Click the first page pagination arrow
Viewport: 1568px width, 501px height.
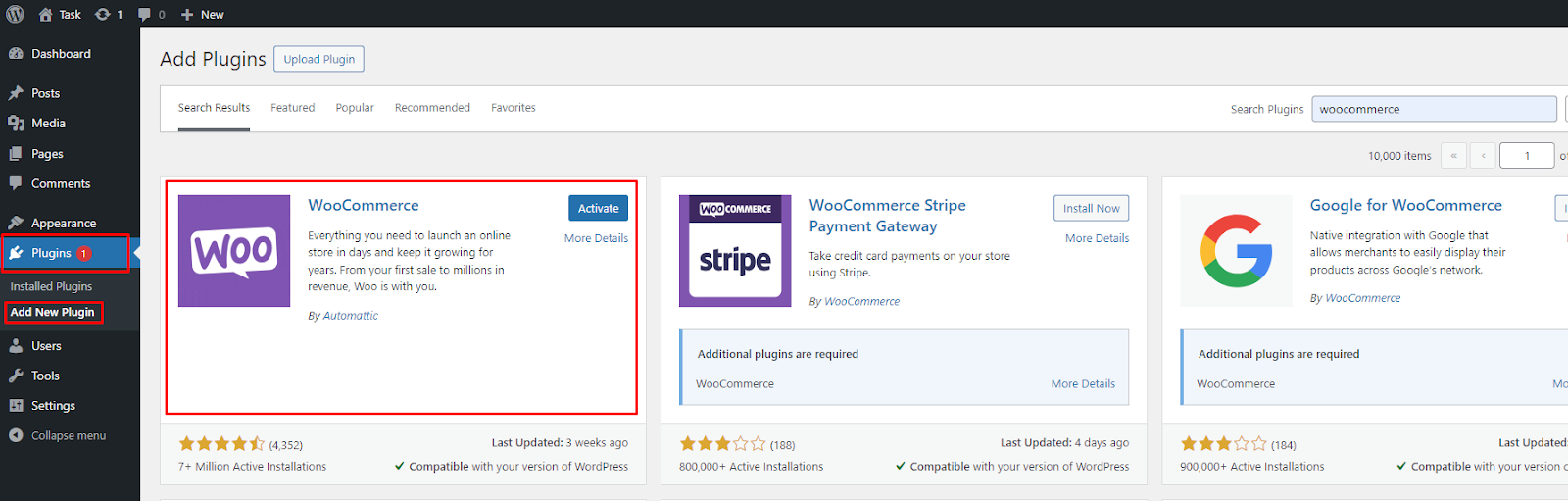1453,155
